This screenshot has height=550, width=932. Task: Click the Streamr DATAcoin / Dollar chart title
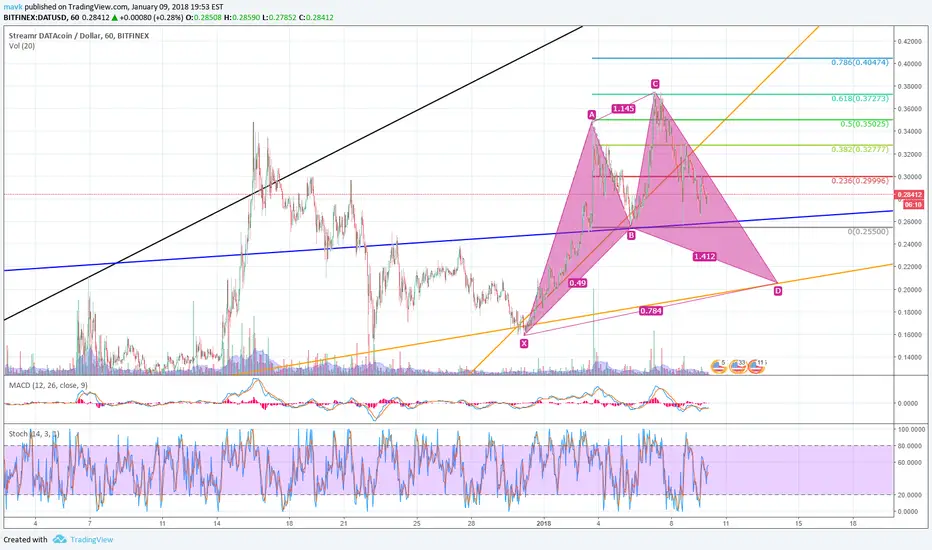pyautogui.click(x=78, y=36)
